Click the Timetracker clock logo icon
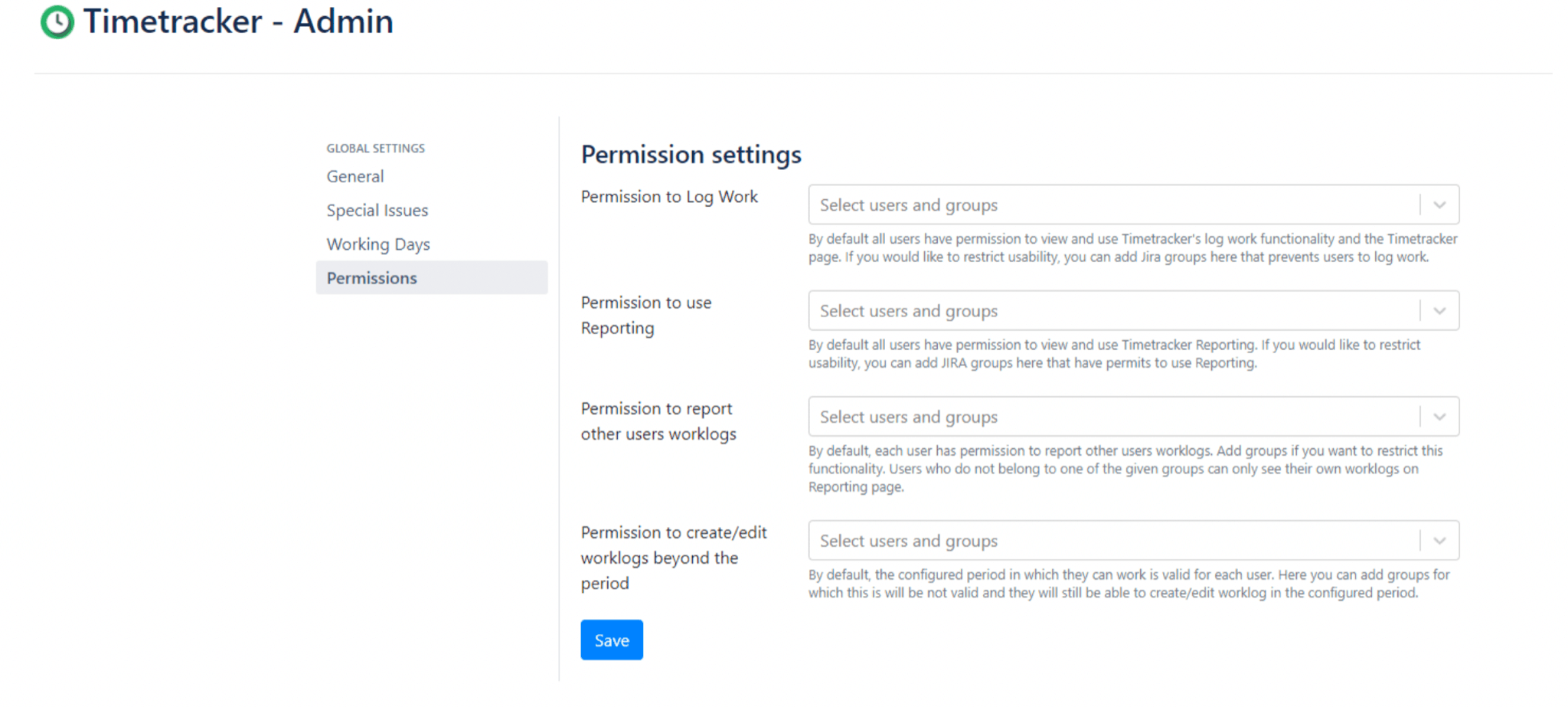The width and height of the screenshot is (1568, 707). pyautogui.click(x=56, y=22)
